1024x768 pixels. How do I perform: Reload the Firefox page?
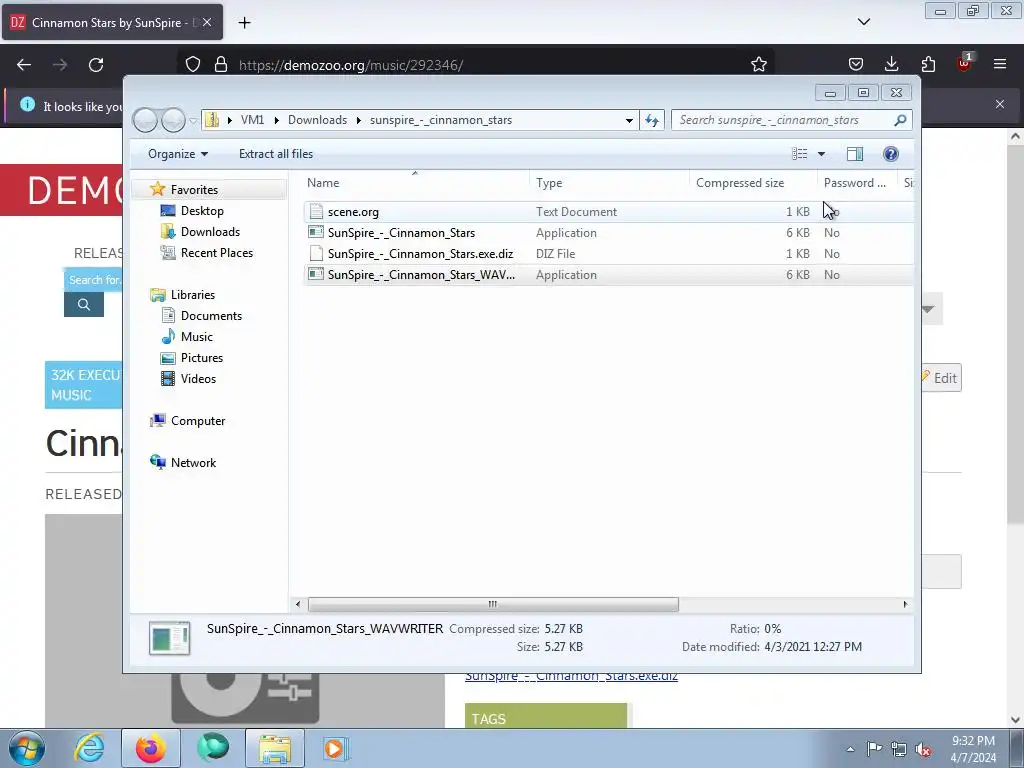[96, 65]
